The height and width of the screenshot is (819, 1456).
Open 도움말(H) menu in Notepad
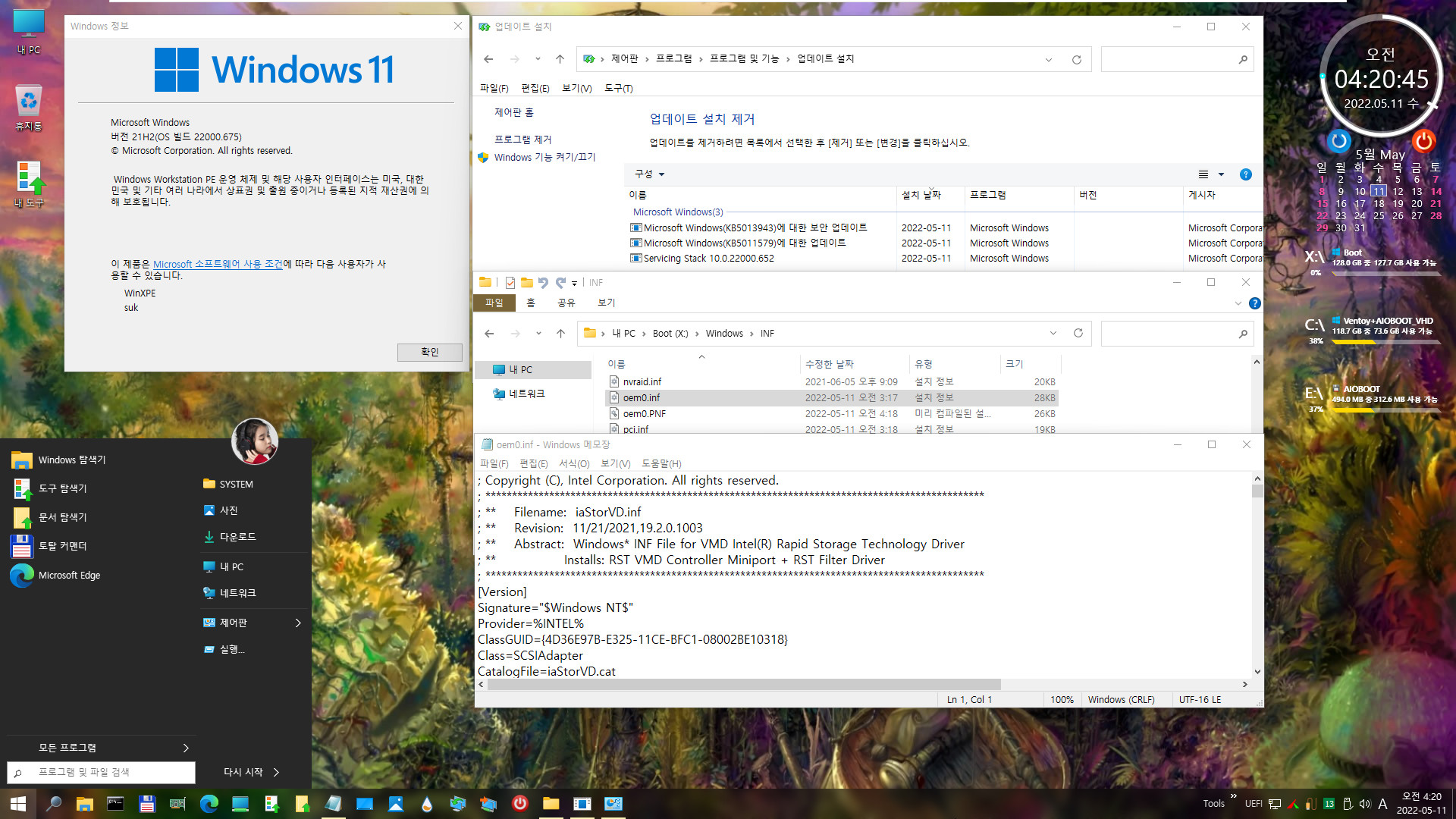click(x=661, y=464)
